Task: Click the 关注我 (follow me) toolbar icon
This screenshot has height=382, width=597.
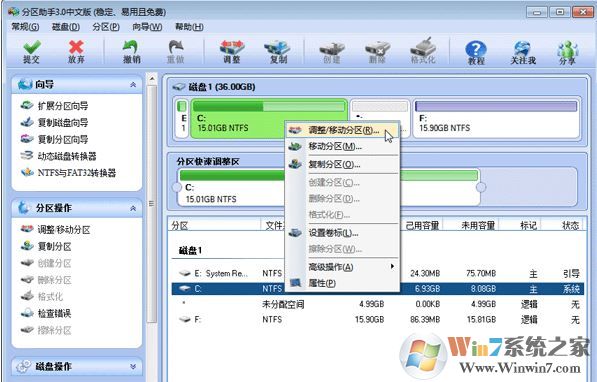Action: [x=523, y=53]
